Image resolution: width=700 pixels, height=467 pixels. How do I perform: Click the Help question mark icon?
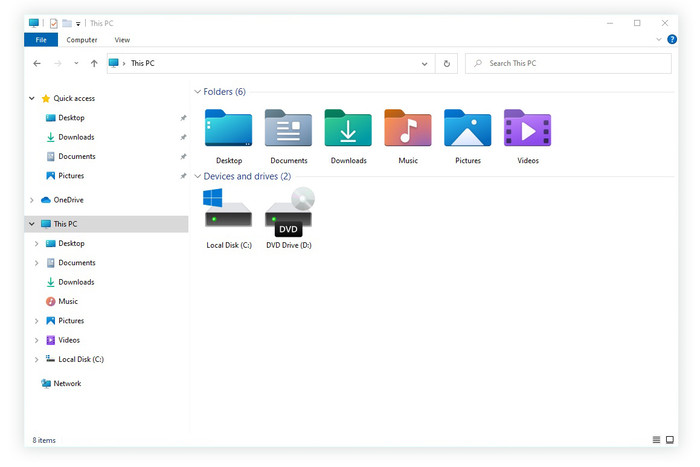point(672,40)
